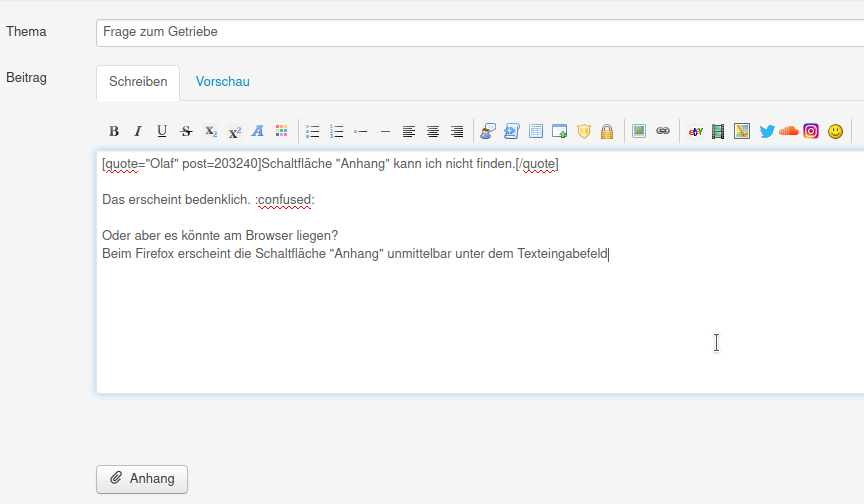Insert a bulleted list

[x=313, y=131]
